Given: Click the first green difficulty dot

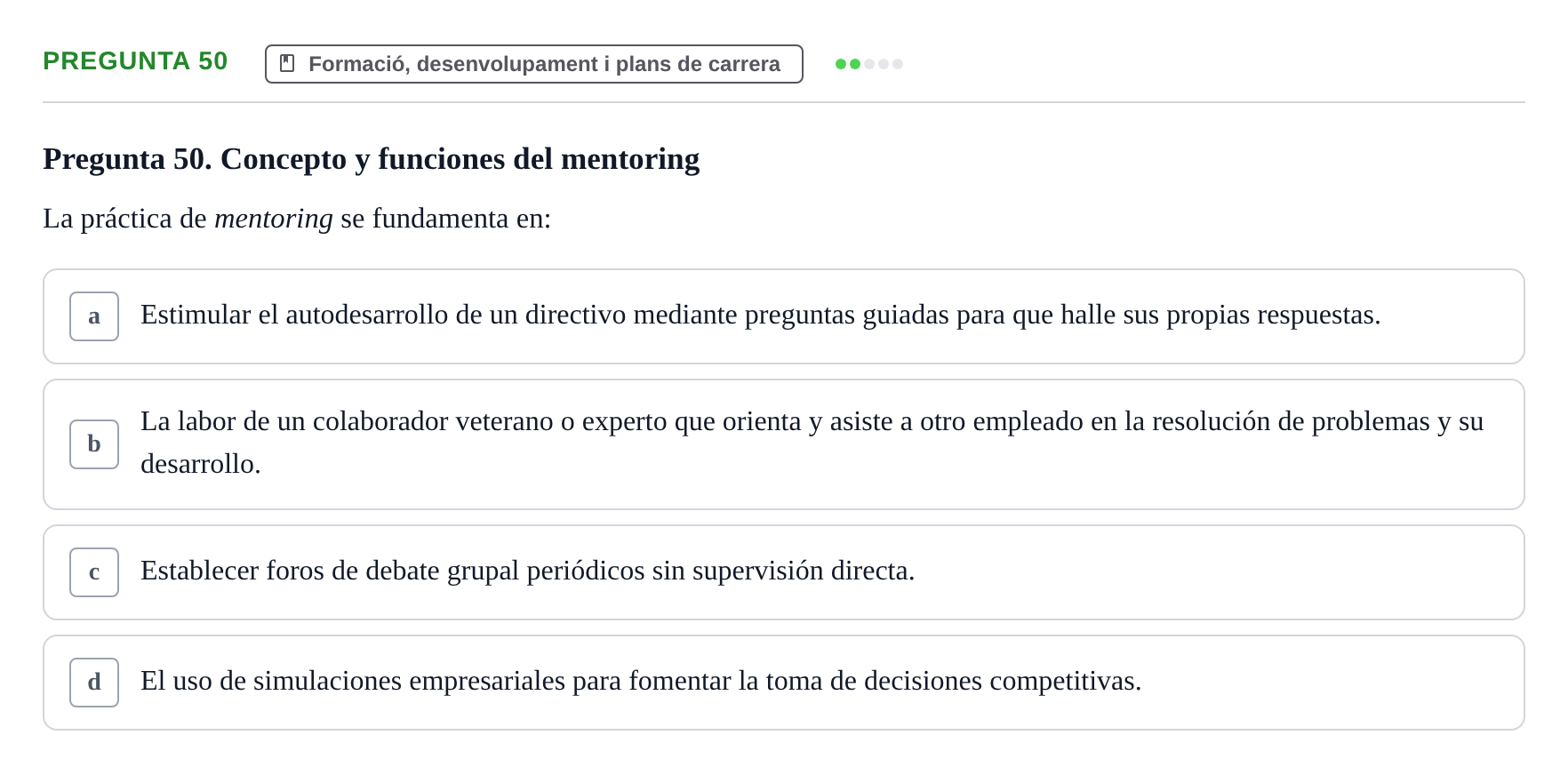Looking at the screenshot, I should click(841, 64).
